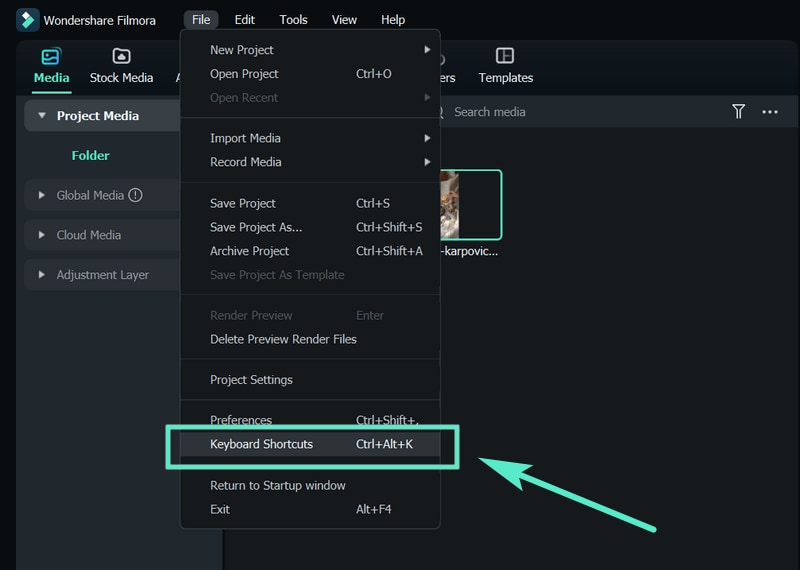The image size is (800, 570).
Task: Expand the Cloud Media section
Action: pos(42,235)
